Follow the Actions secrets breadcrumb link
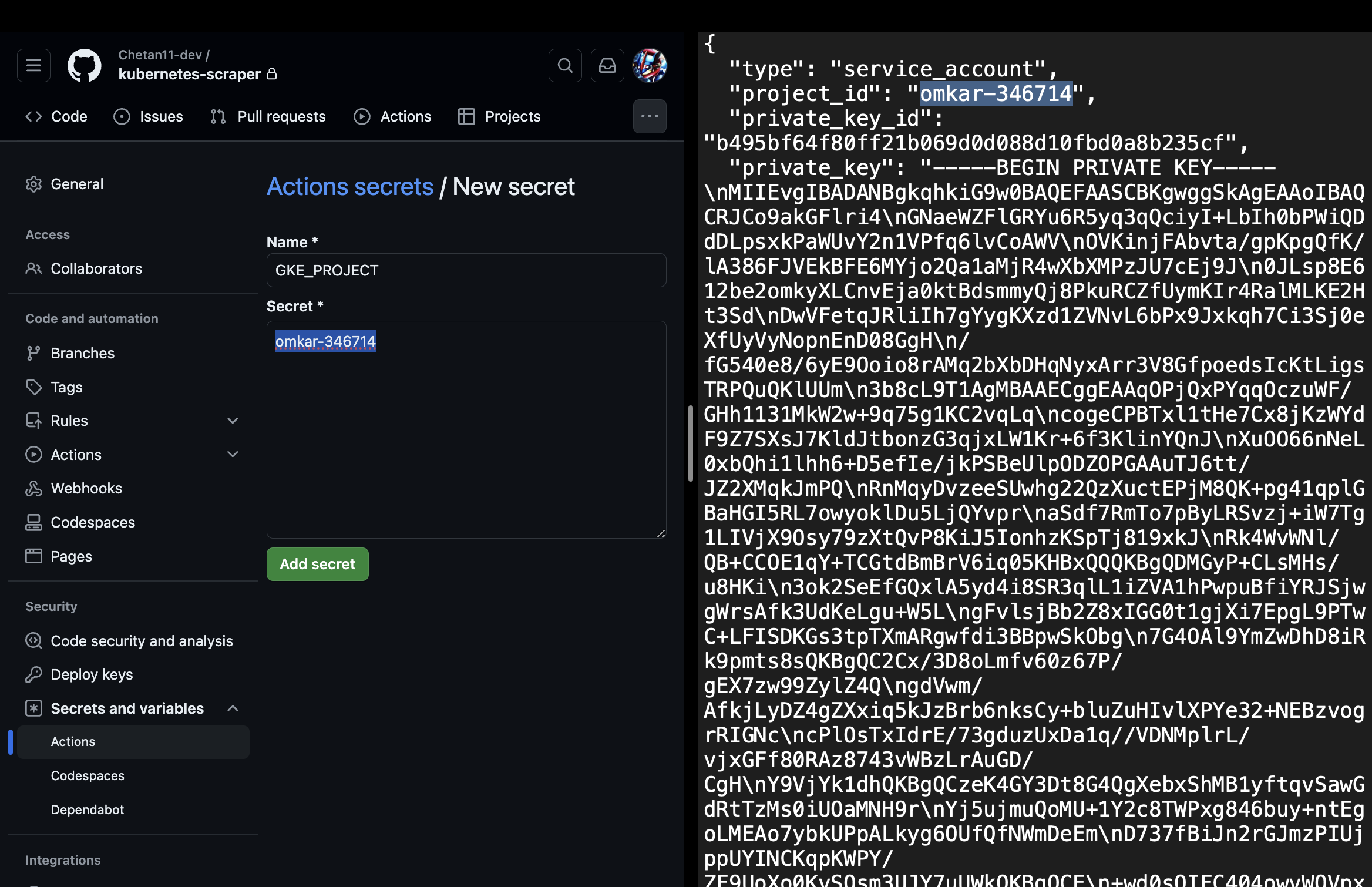 pos(350,187)
